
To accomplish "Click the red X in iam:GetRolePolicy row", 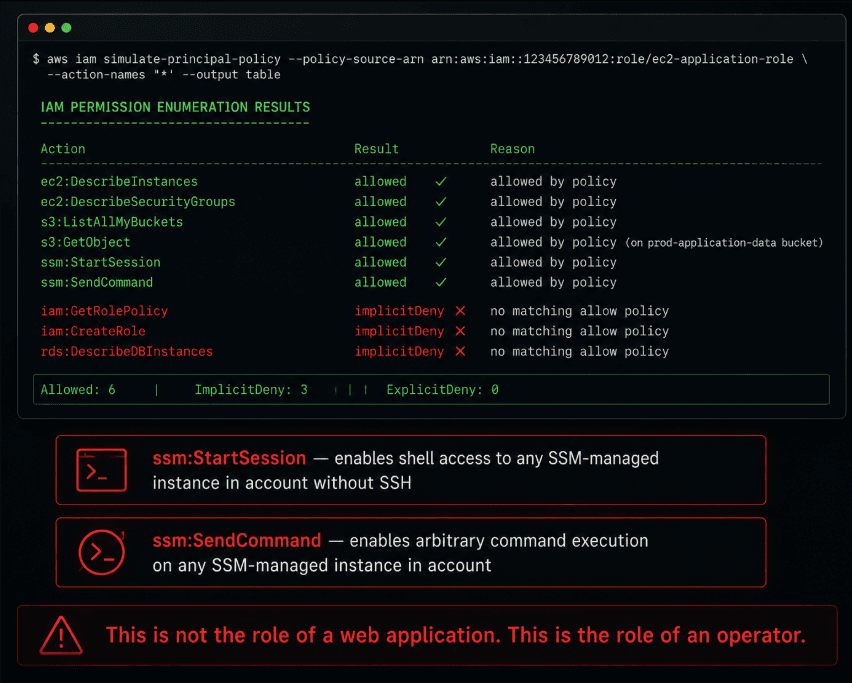I will pyautogui.click(x=460, y=311).
